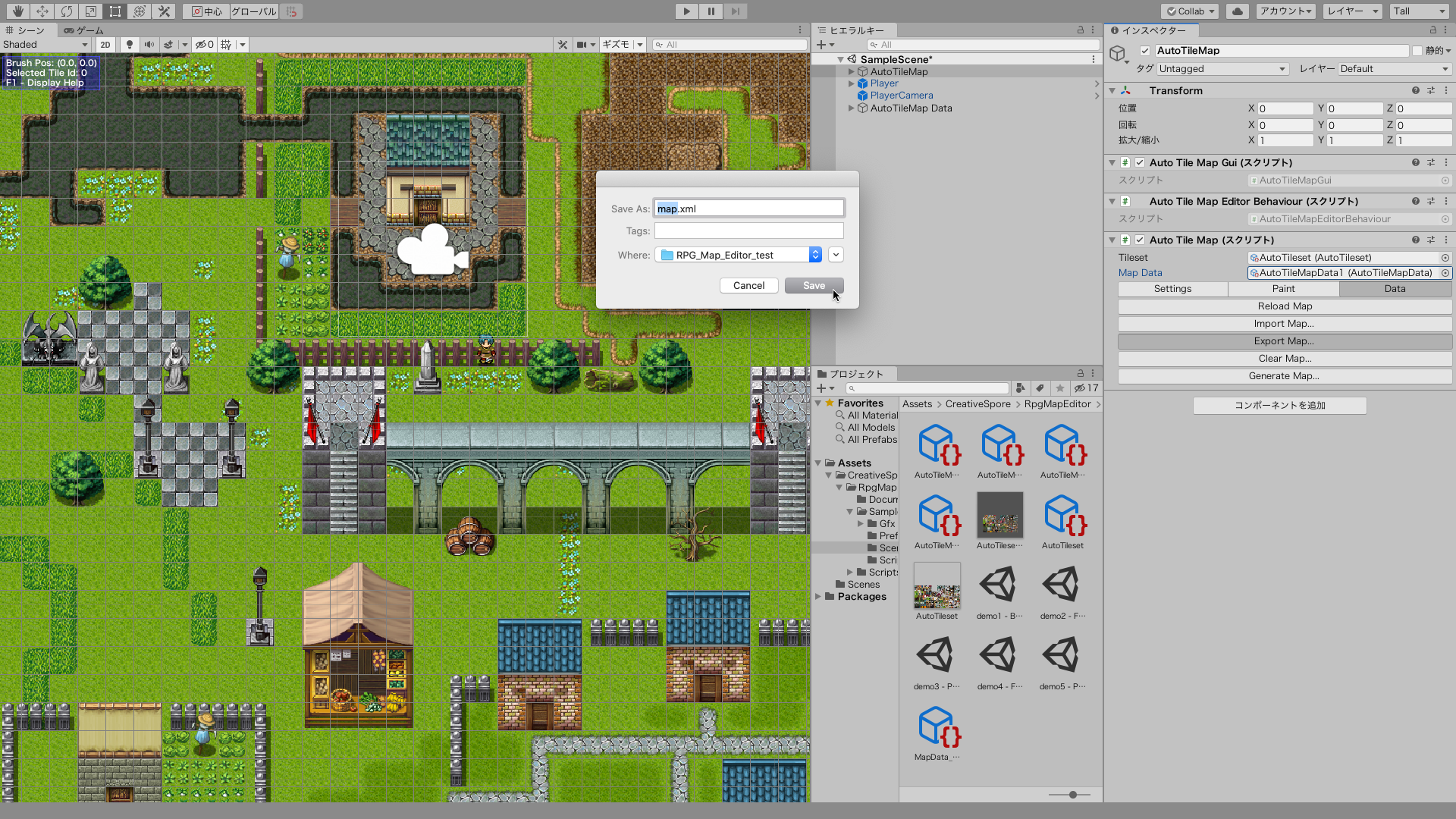The width and height of the screenshot is (1456, 819).
Task: Select the Scale tool in toolbar
Action: (91, 11)
